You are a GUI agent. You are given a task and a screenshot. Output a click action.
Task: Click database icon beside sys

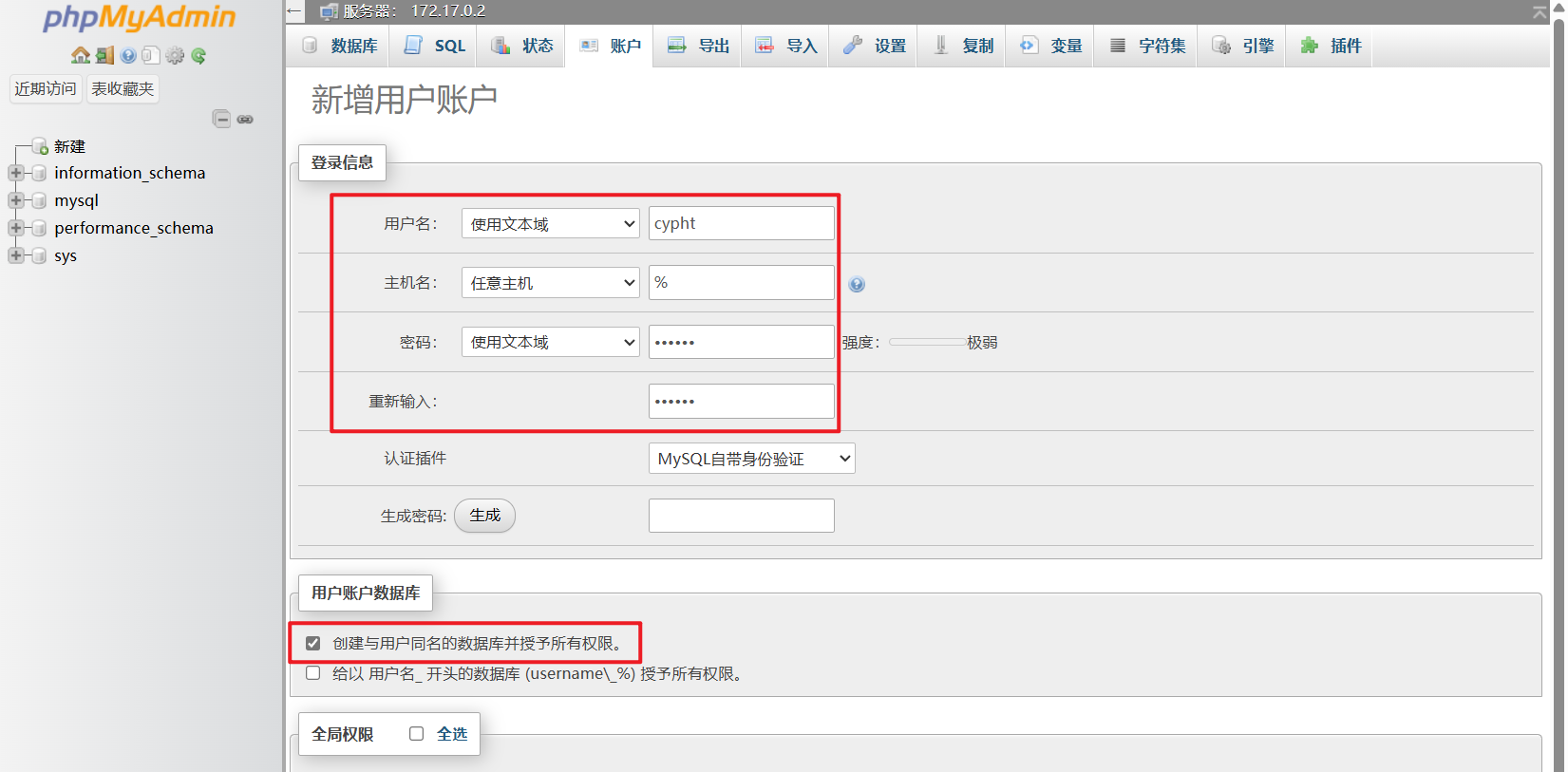click(x=39, y=256)
